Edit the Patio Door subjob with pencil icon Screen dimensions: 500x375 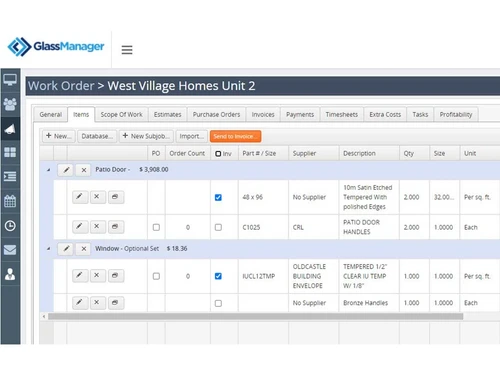tap(66, 170)
